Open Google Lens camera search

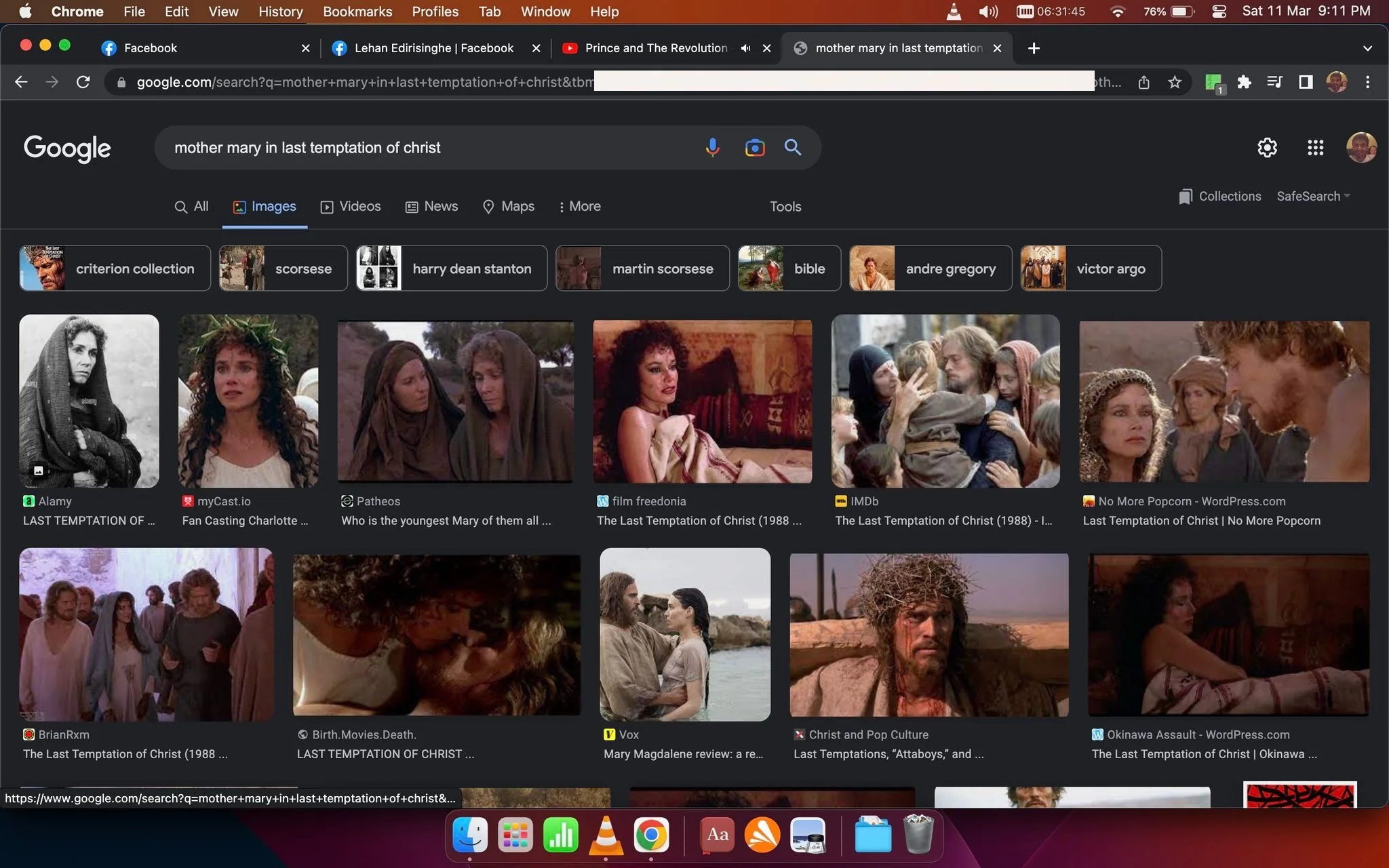pos(754,147)
